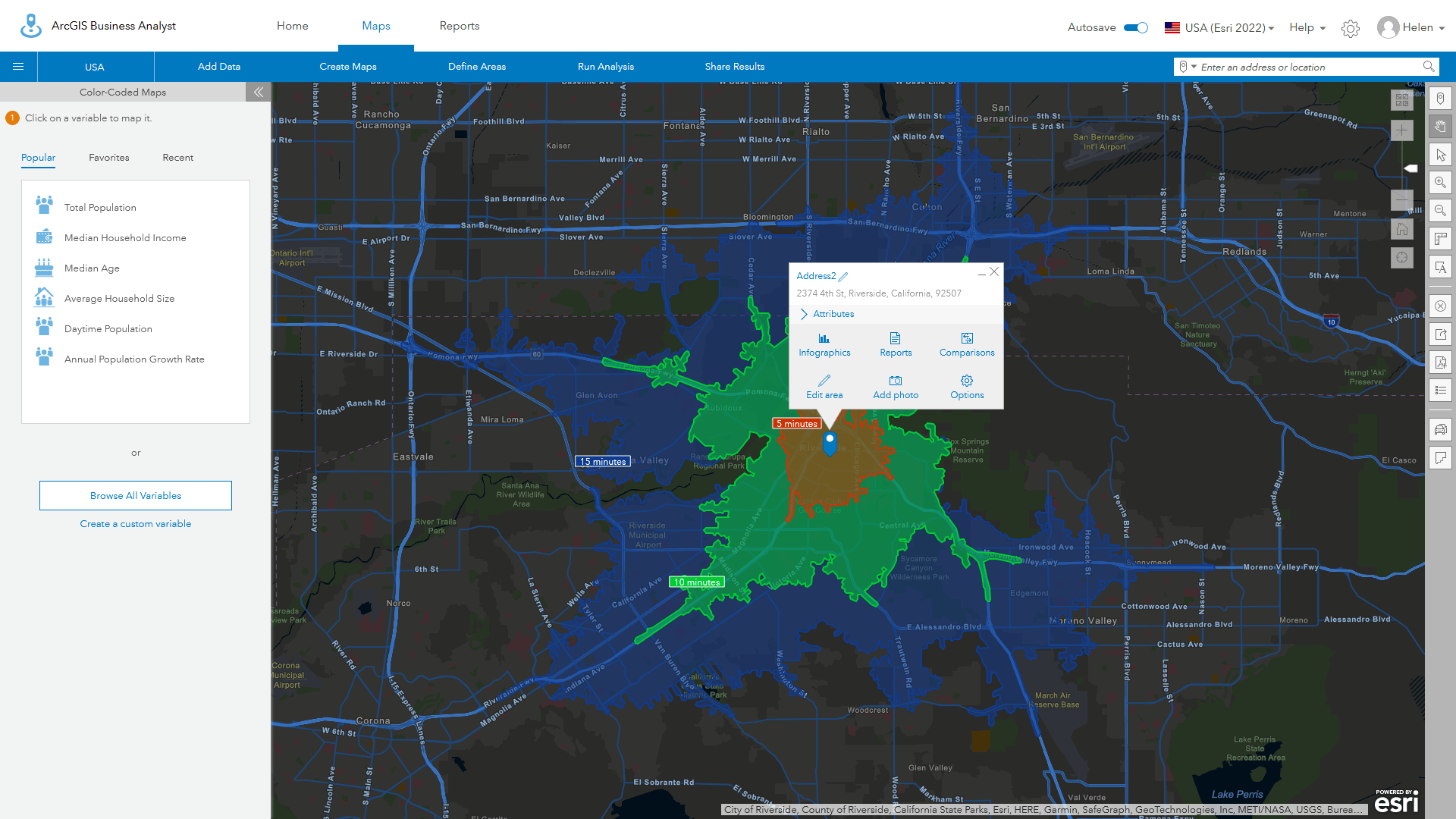Switch to the Favorites tab
This screenshot has height=819, width=1456.
(108, 157)
